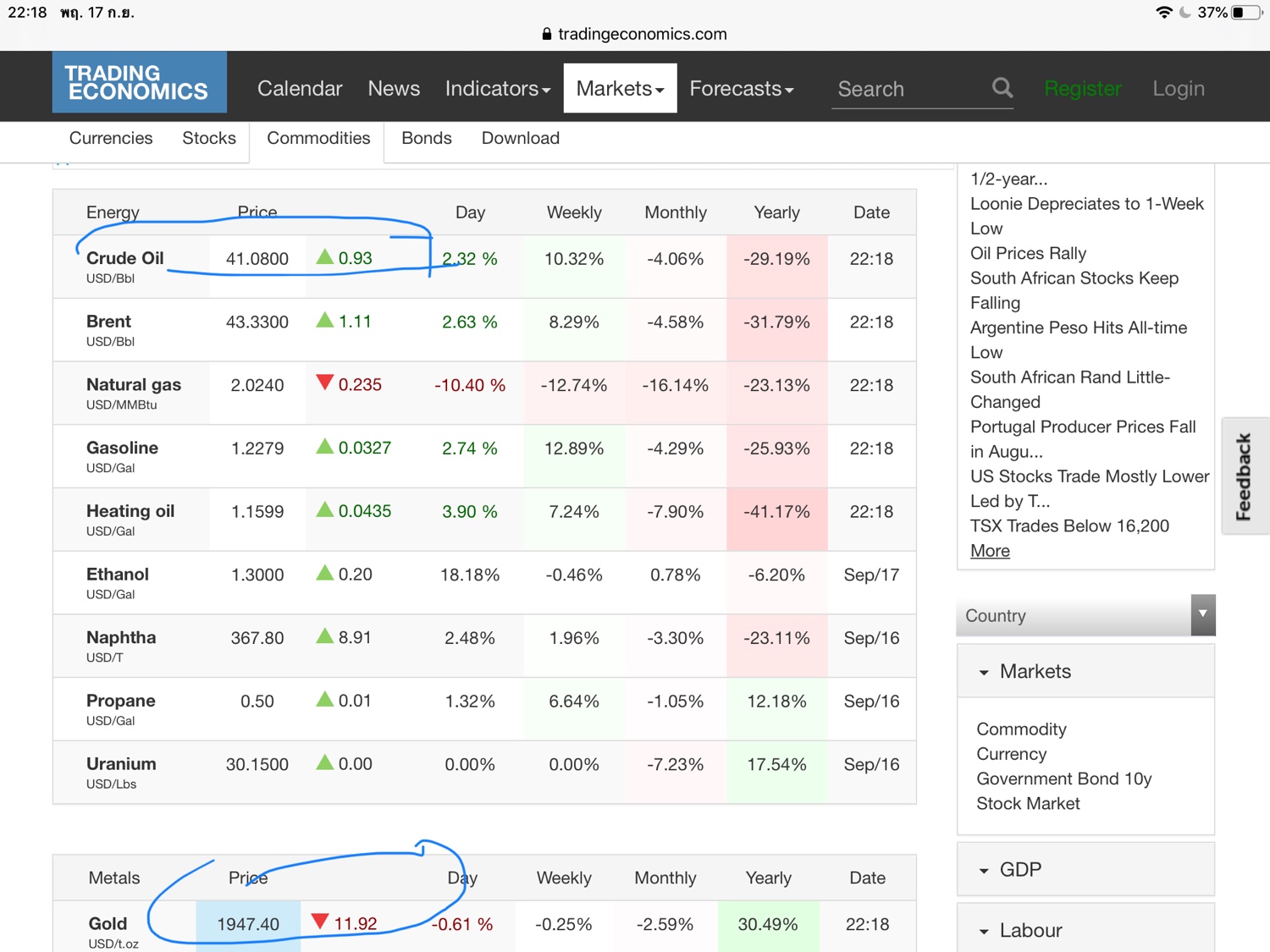Open the Markets dropdown menu
Viewport: 1270px width, 952px height.
[620, 88]
